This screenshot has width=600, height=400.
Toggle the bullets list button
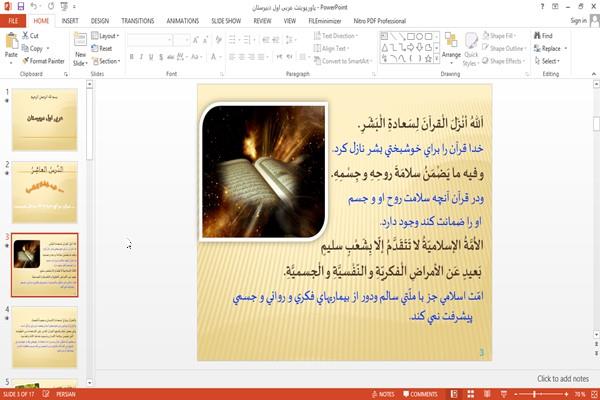[234, 39]
